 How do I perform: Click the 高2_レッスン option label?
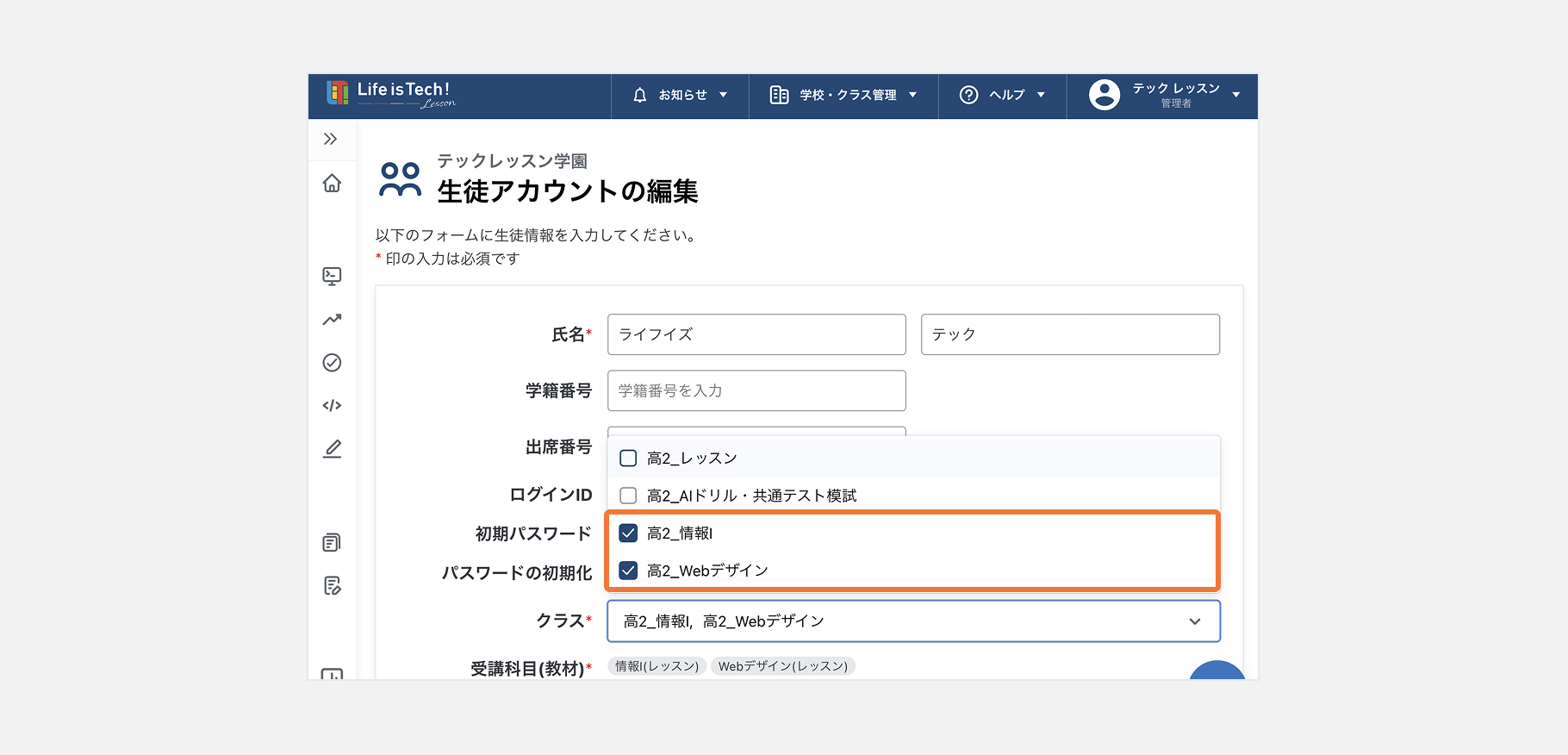point(692,459)
